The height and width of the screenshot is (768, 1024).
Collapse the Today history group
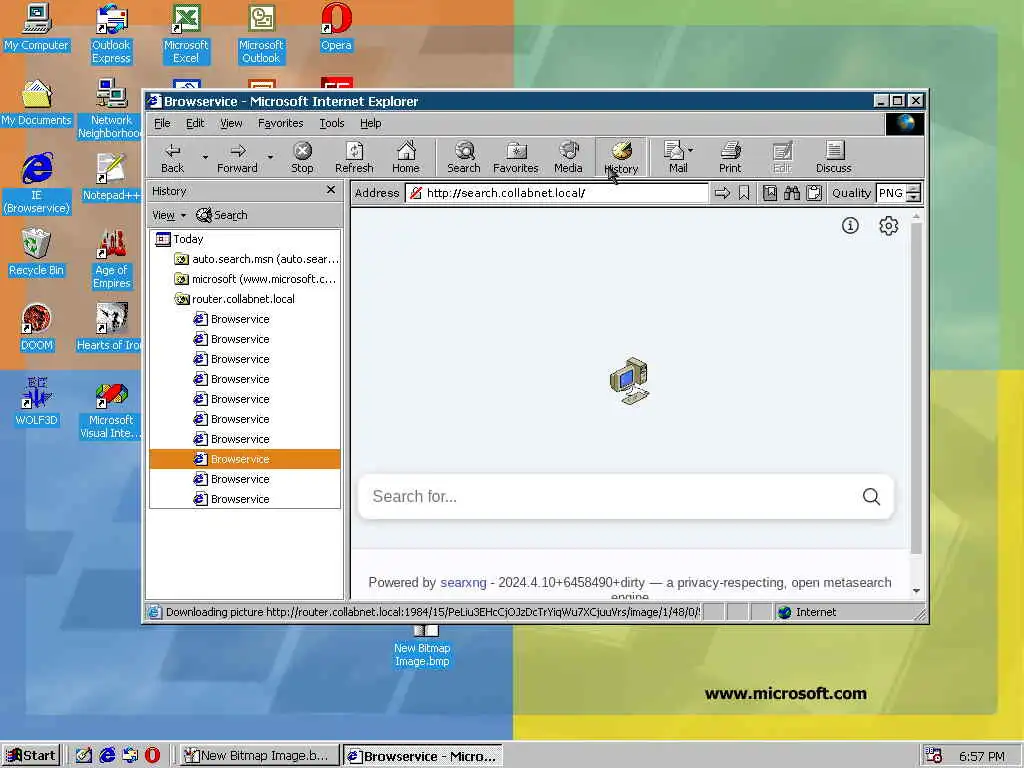pyautogui.click(x=180, y=239)
